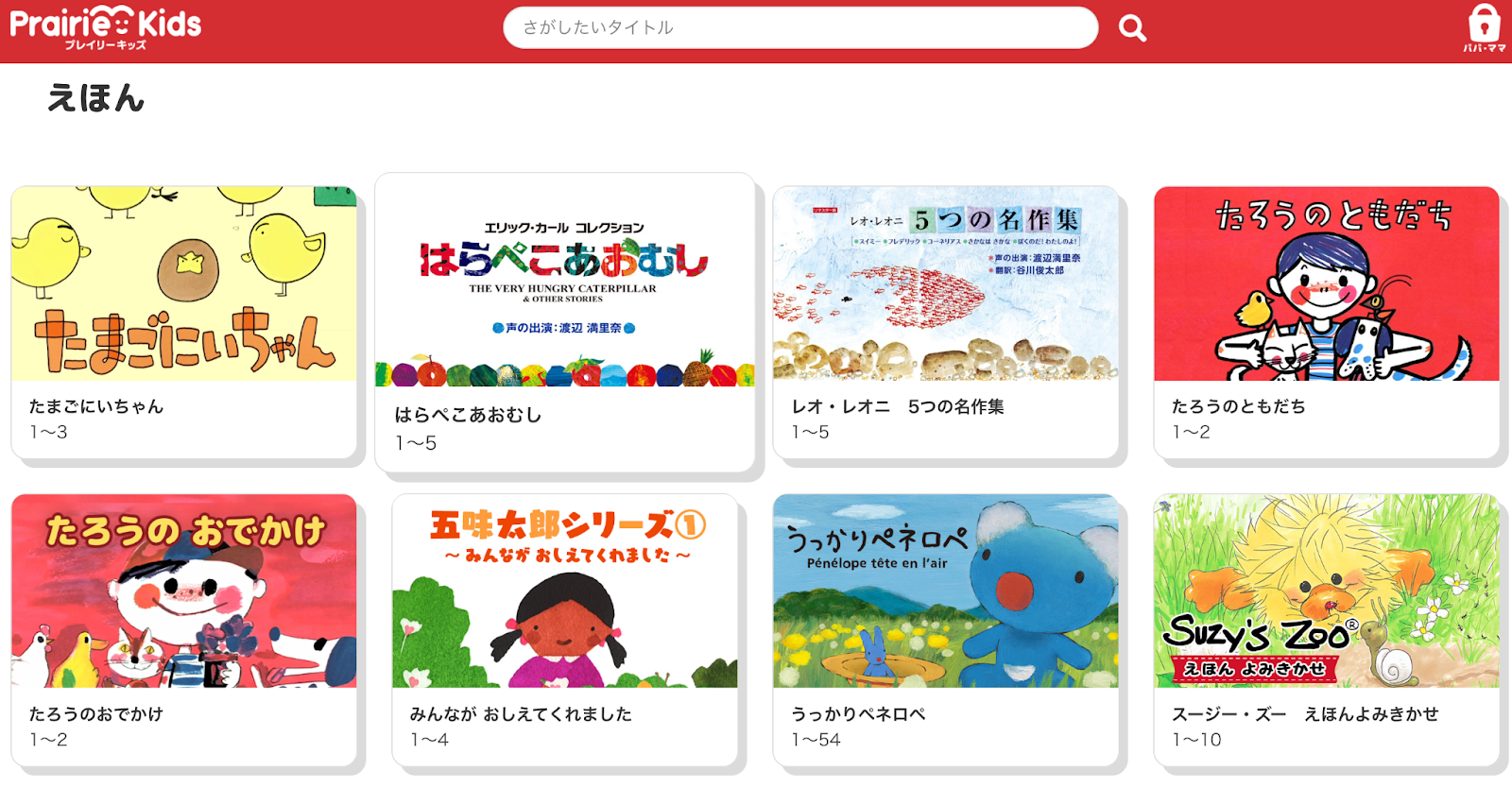Select the Suzy's Zoo cover thumbnail
This screenshot has width=1512, height=788.
(1327, 591)
